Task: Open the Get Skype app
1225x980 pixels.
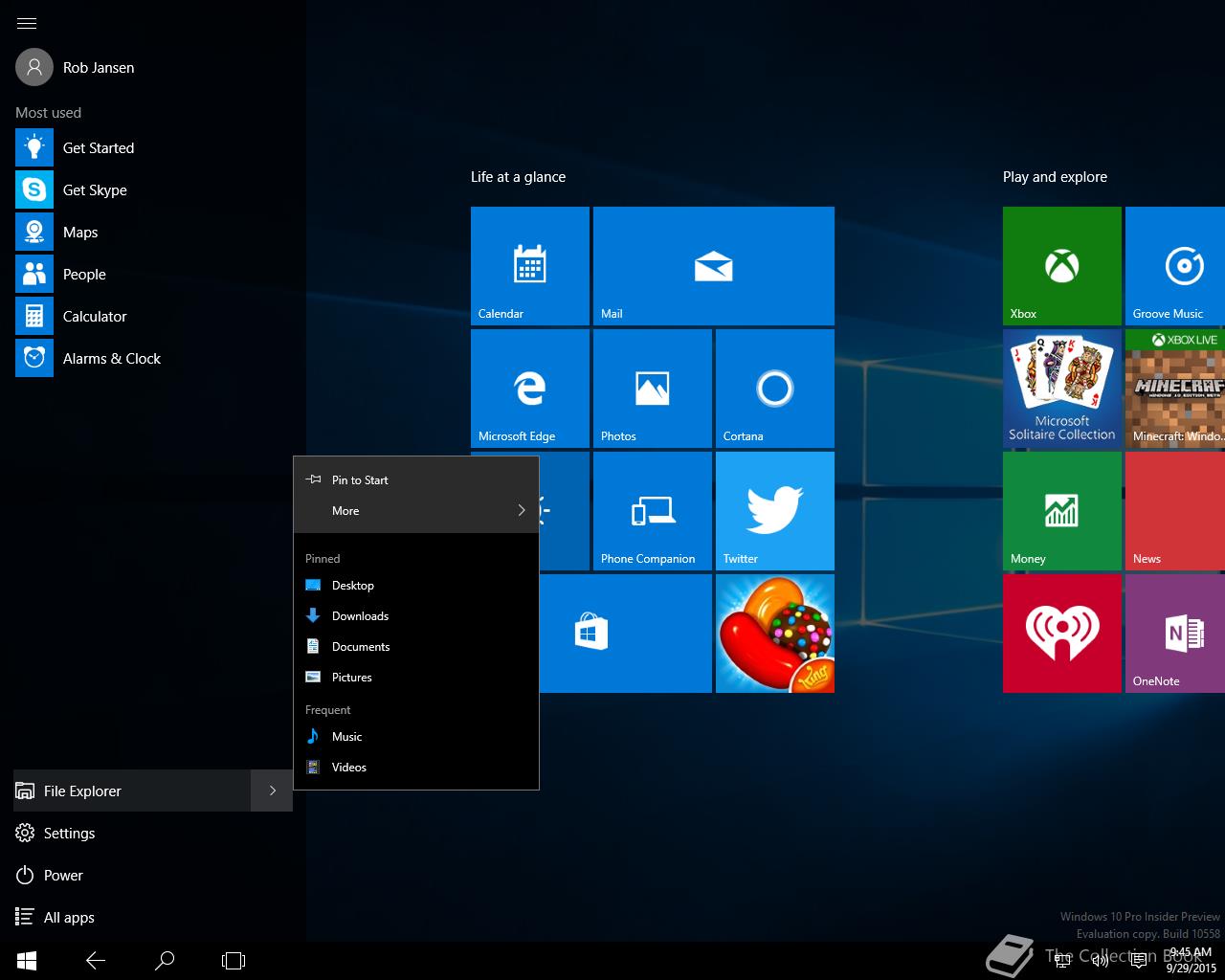Action: (153, 189)
